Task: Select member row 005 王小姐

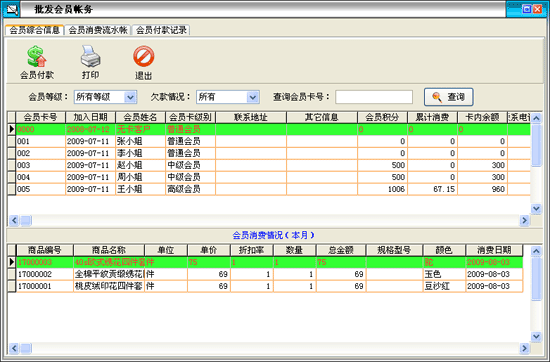Action: (269, 189)
